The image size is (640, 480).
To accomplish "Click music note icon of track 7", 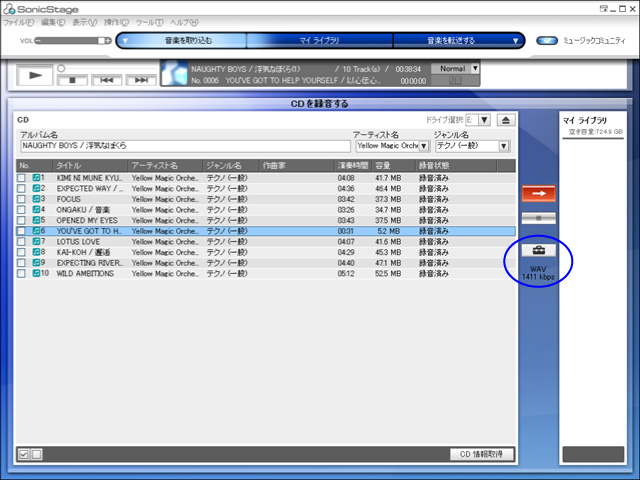I will [x=36, y=241].
